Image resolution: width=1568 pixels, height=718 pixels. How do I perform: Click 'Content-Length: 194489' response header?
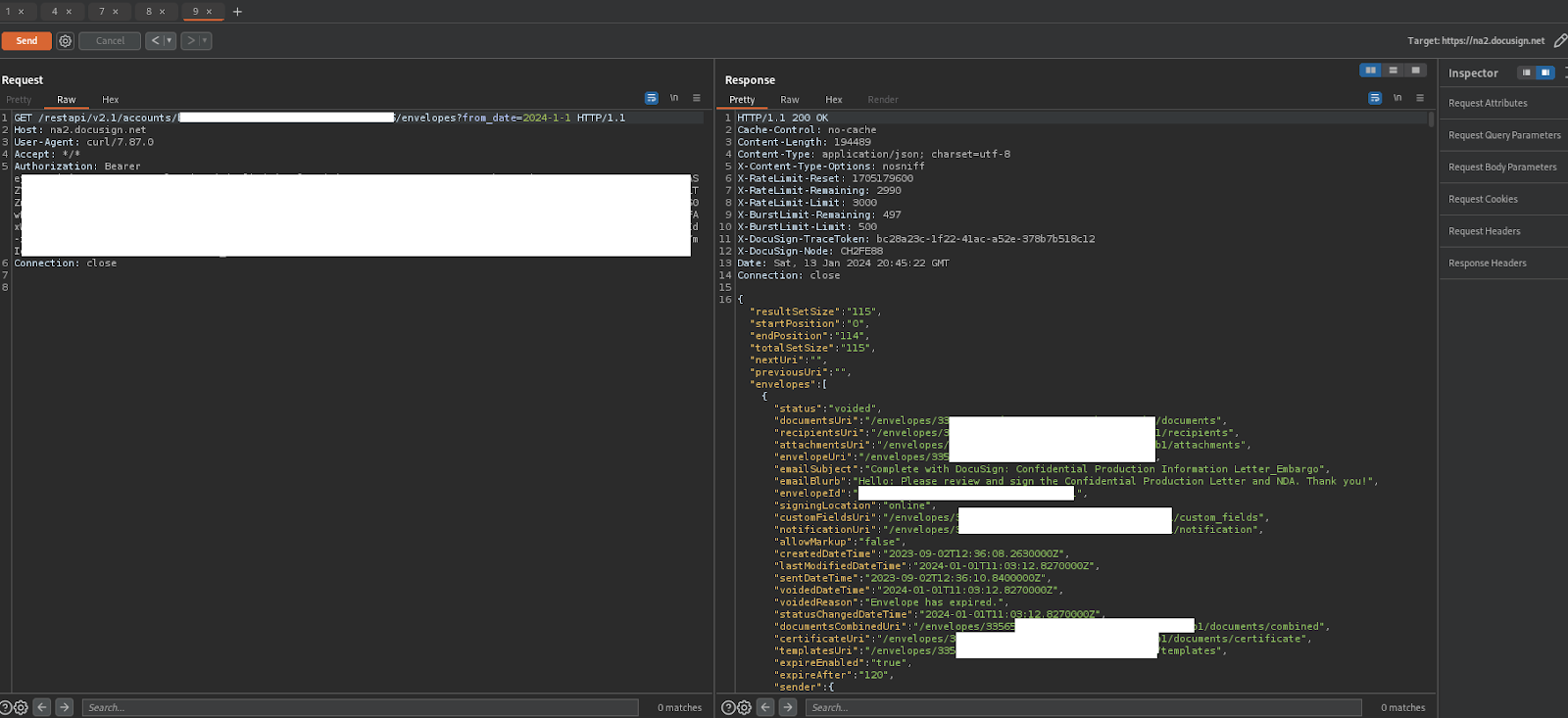(804, 142)
